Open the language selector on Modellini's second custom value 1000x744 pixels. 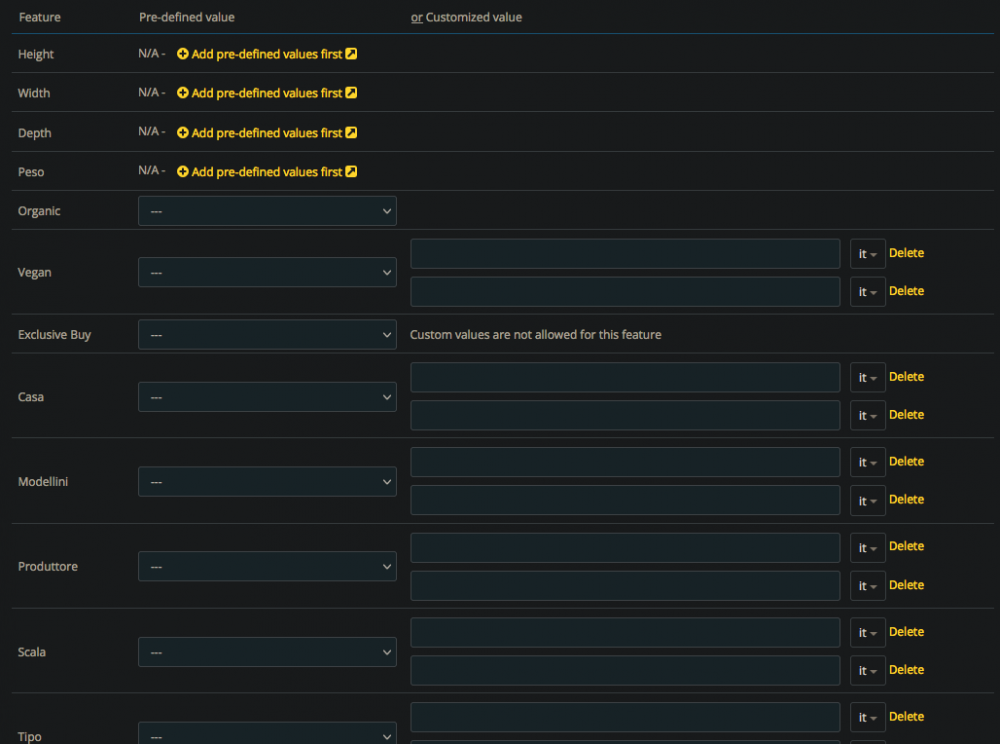[x=867, y=501]
